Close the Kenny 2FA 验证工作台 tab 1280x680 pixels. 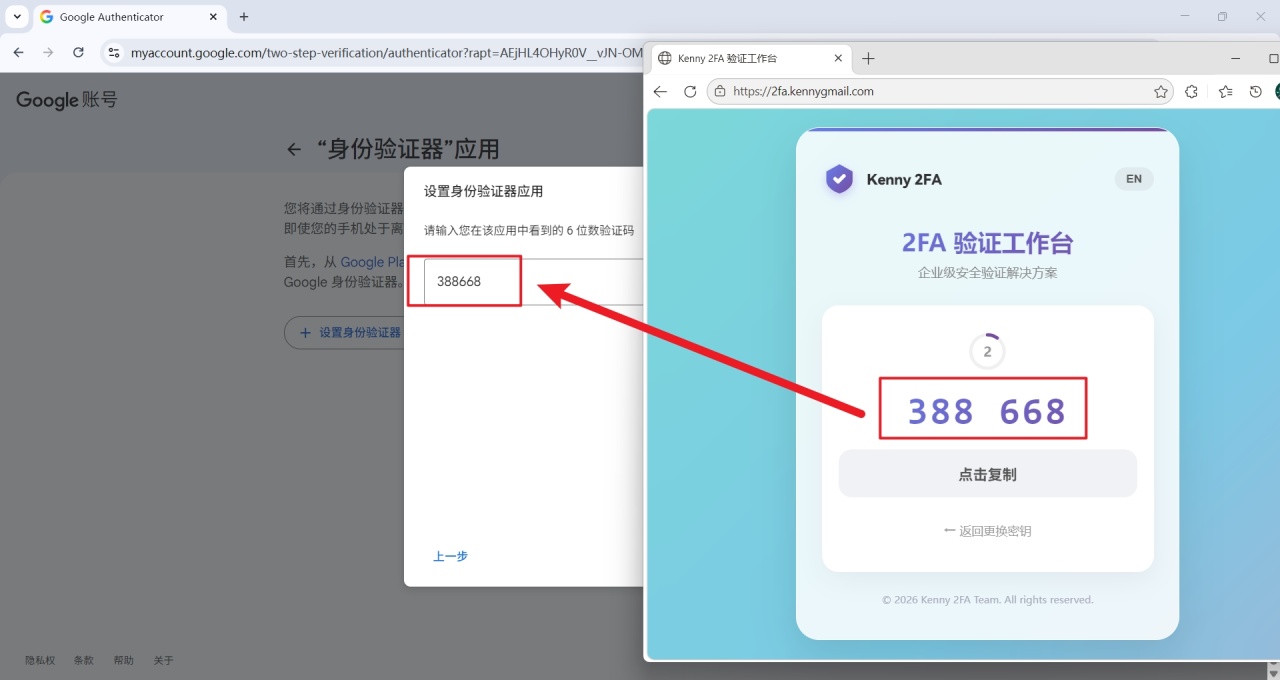[x=838, y=59]
